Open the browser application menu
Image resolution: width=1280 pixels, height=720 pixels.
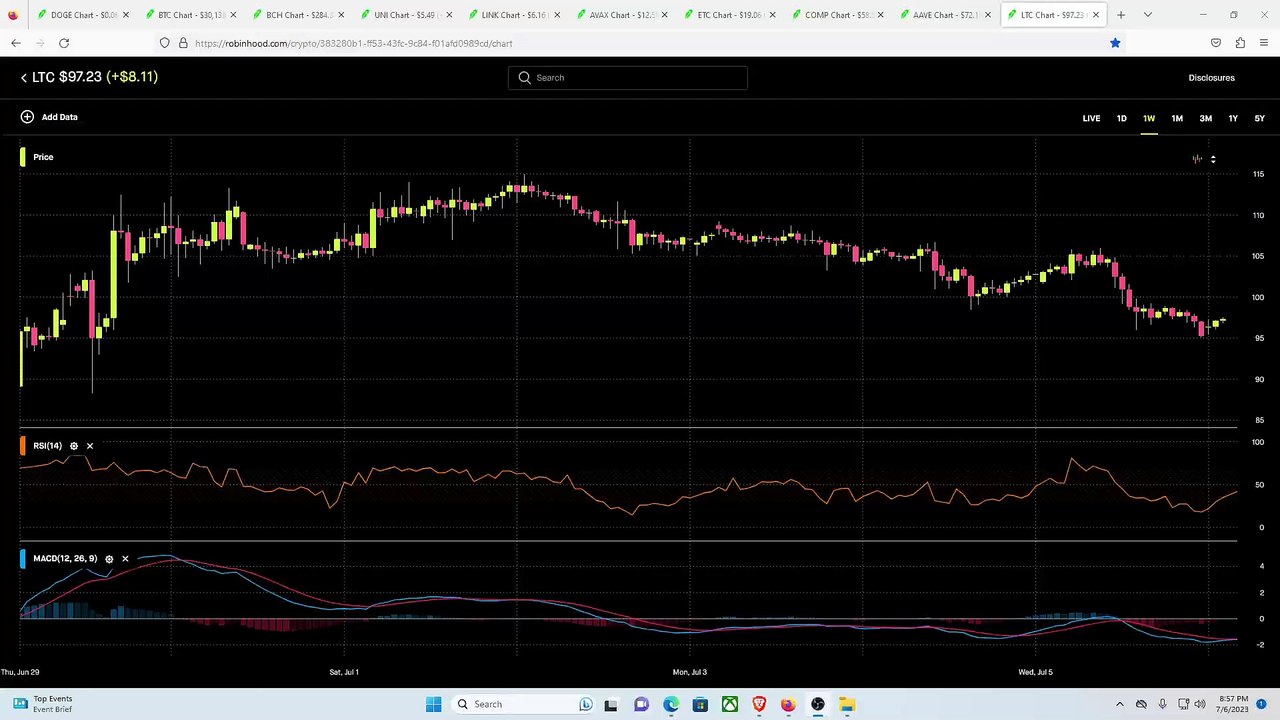click(1264, 43)
